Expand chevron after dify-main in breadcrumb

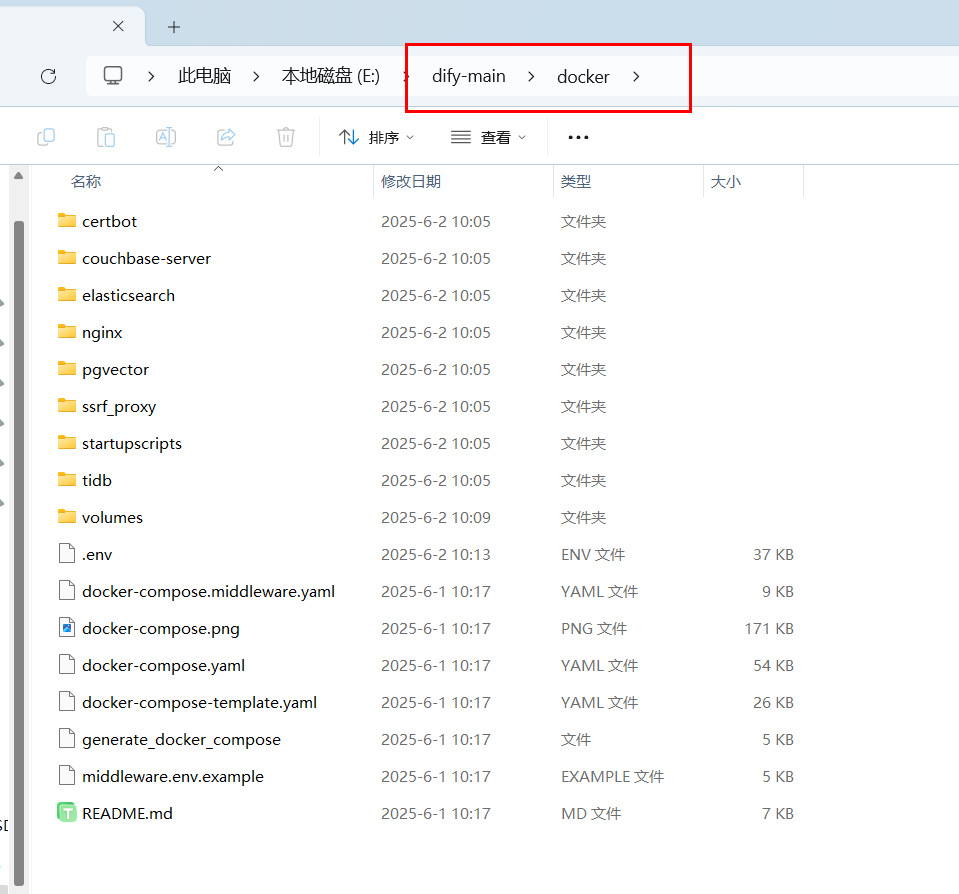pyautogui.click(x=531, y=76)
